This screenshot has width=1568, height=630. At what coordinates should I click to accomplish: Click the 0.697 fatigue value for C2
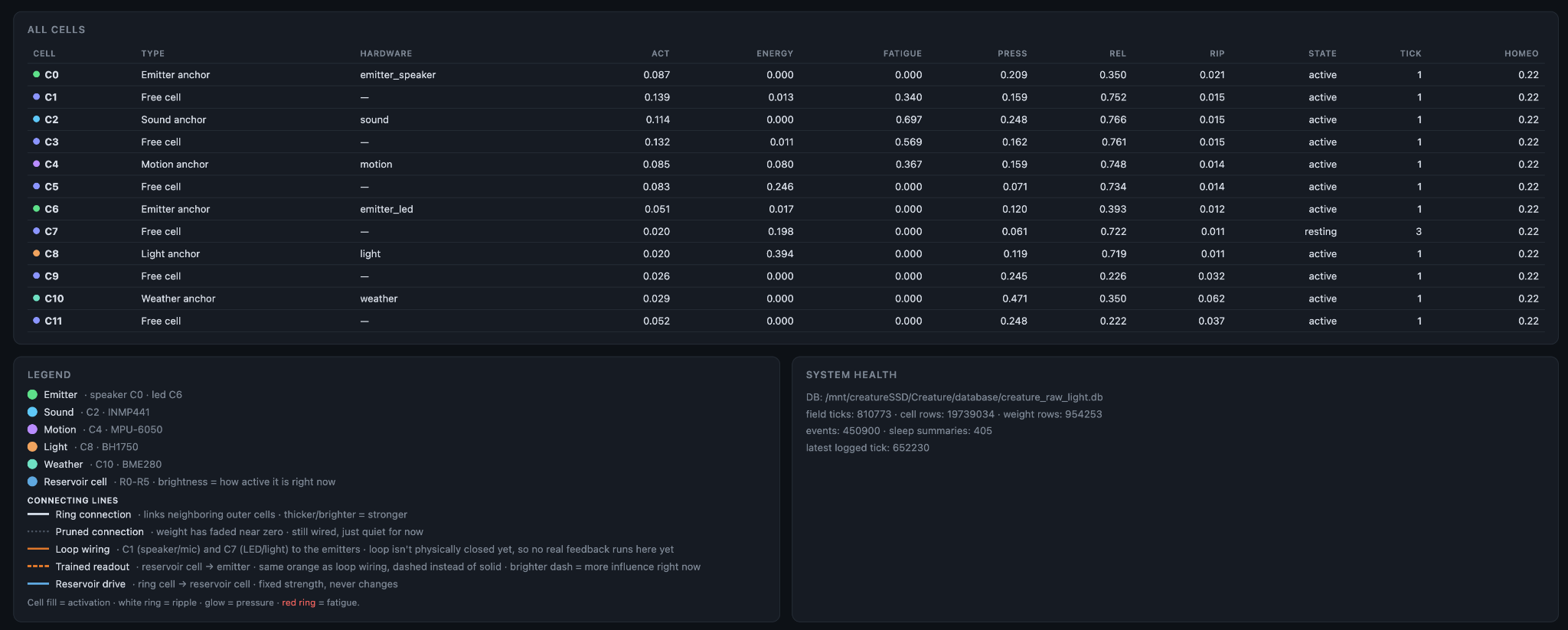[x=909, y=119]
